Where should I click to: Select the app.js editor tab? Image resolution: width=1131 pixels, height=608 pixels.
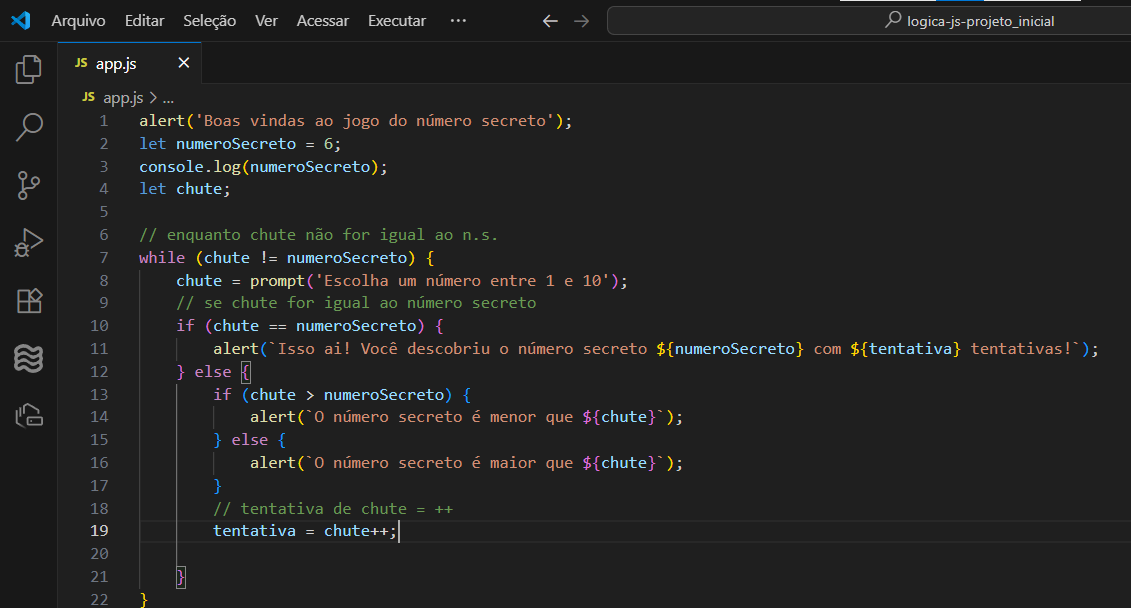tap(130, 63)
